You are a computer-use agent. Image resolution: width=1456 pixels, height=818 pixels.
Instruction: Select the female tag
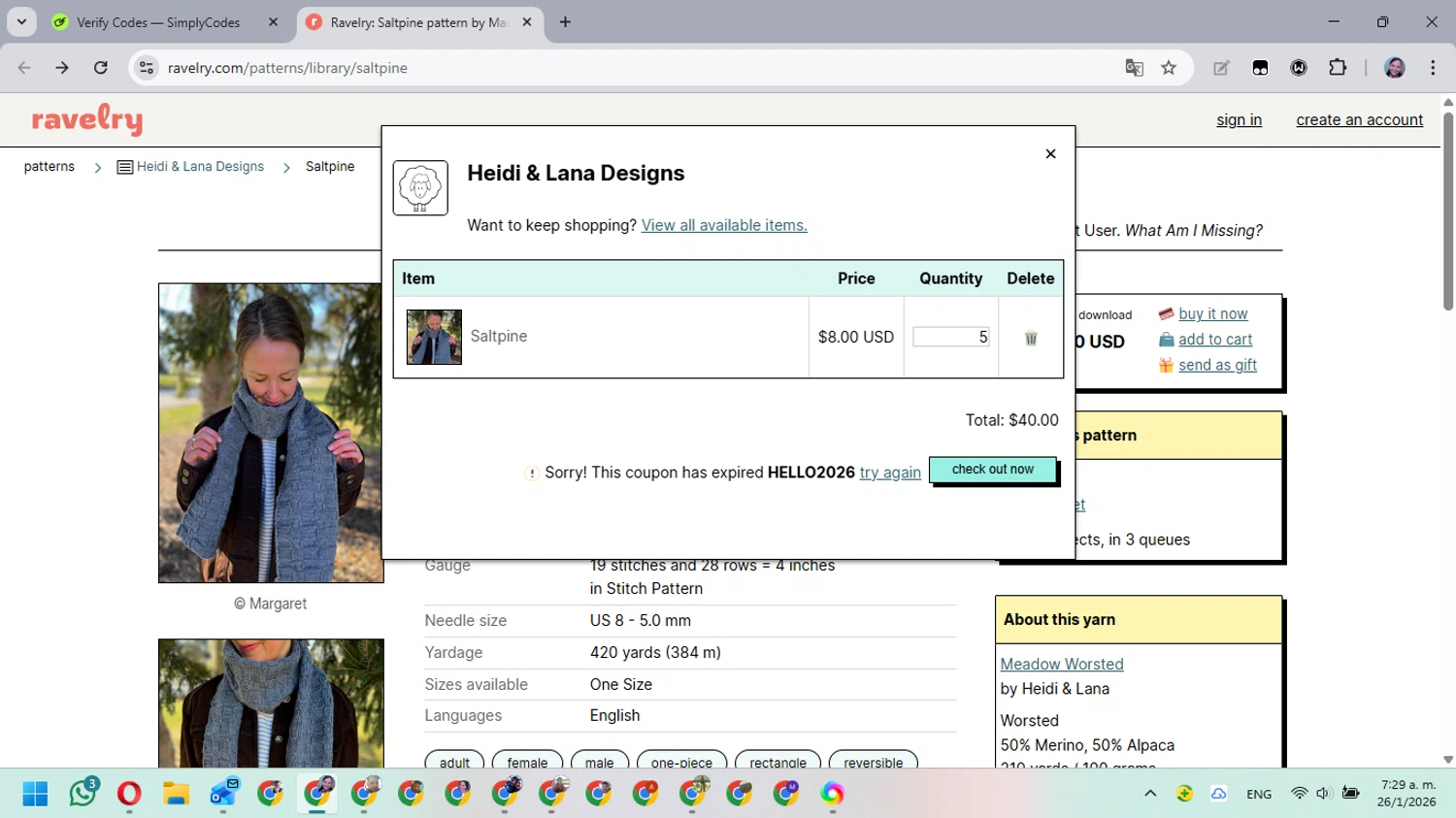[527, 761]
